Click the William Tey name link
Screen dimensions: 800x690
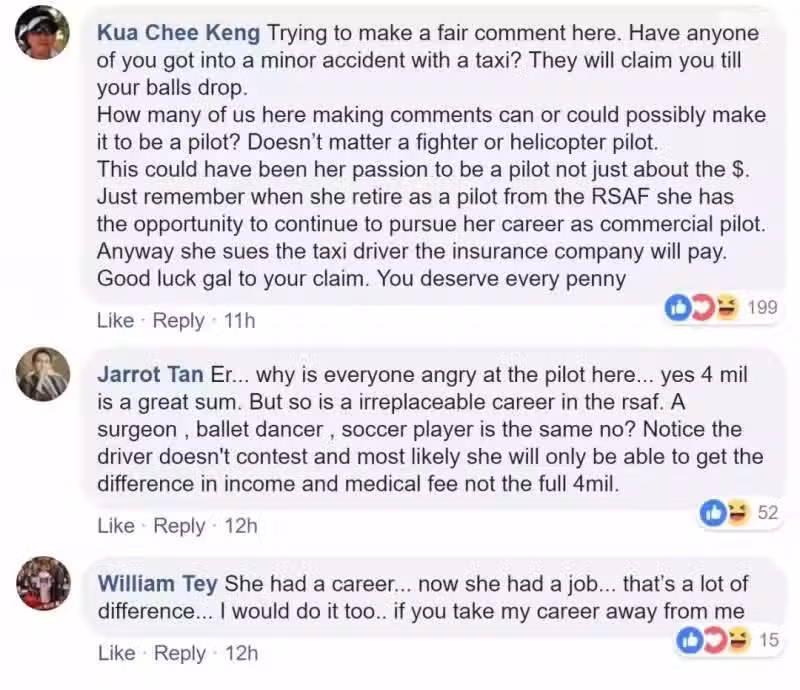tap(158, 583)
